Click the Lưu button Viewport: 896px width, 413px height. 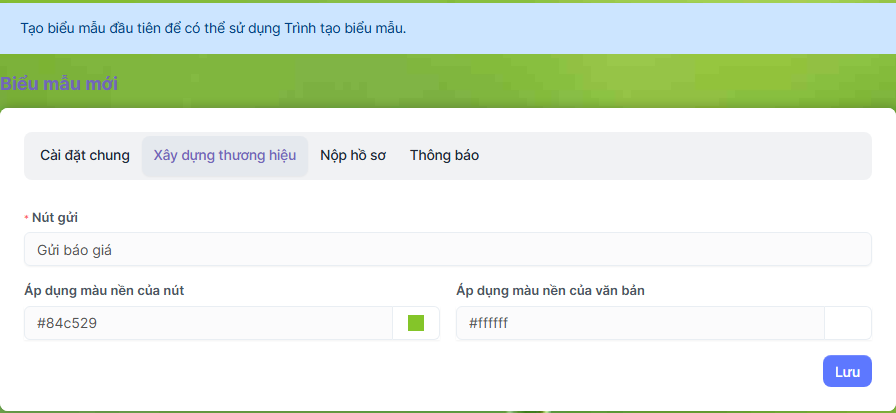(x=847, y=371)
